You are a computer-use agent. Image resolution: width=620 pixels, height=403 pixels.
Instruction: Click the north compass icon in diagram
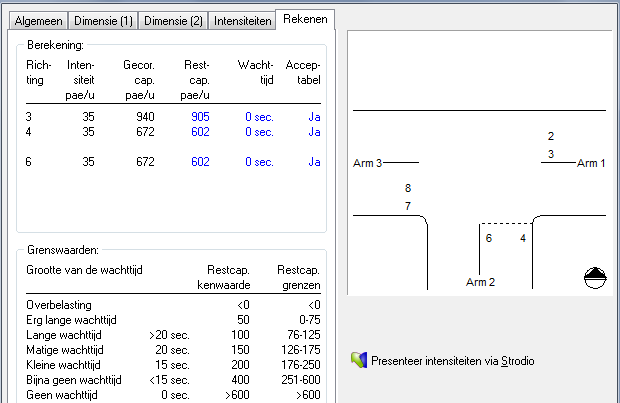click(595, 278)
